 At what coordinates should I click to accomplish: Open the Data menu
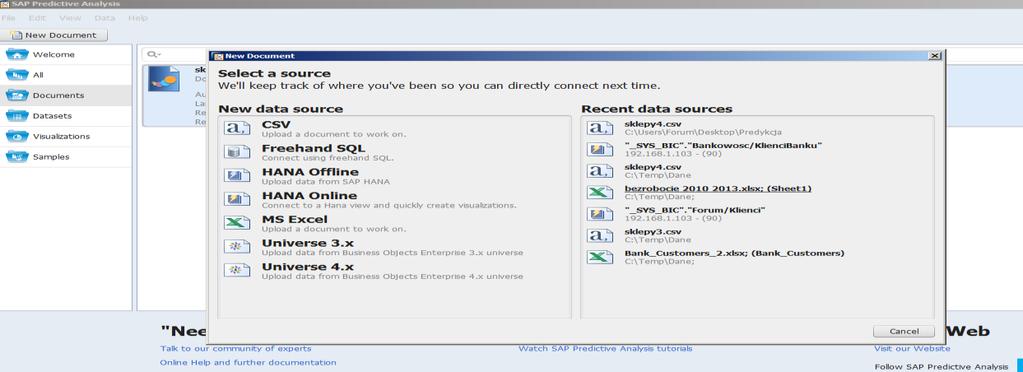tap(104, 18)
